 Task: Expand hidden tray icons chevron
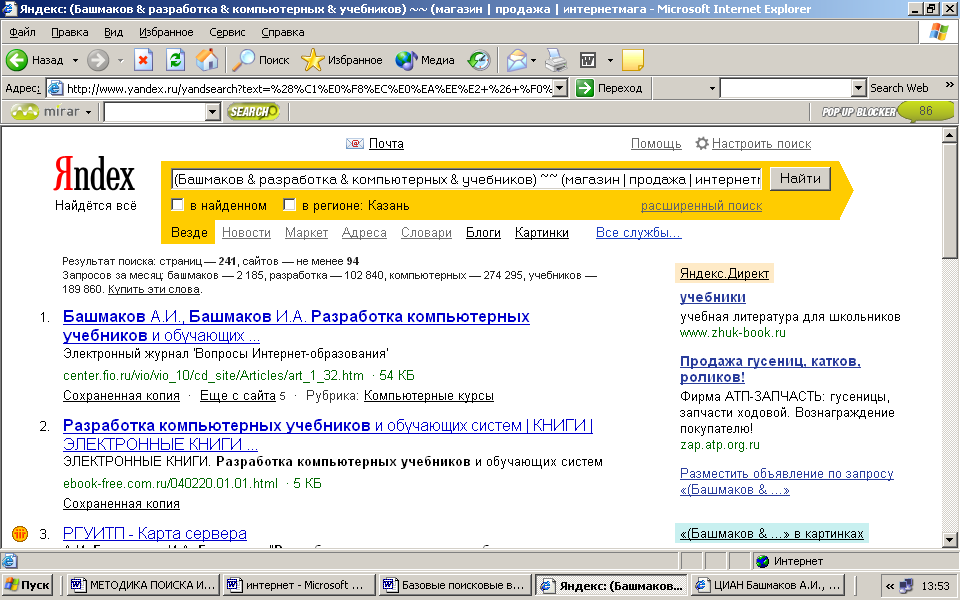click(890, 586)
